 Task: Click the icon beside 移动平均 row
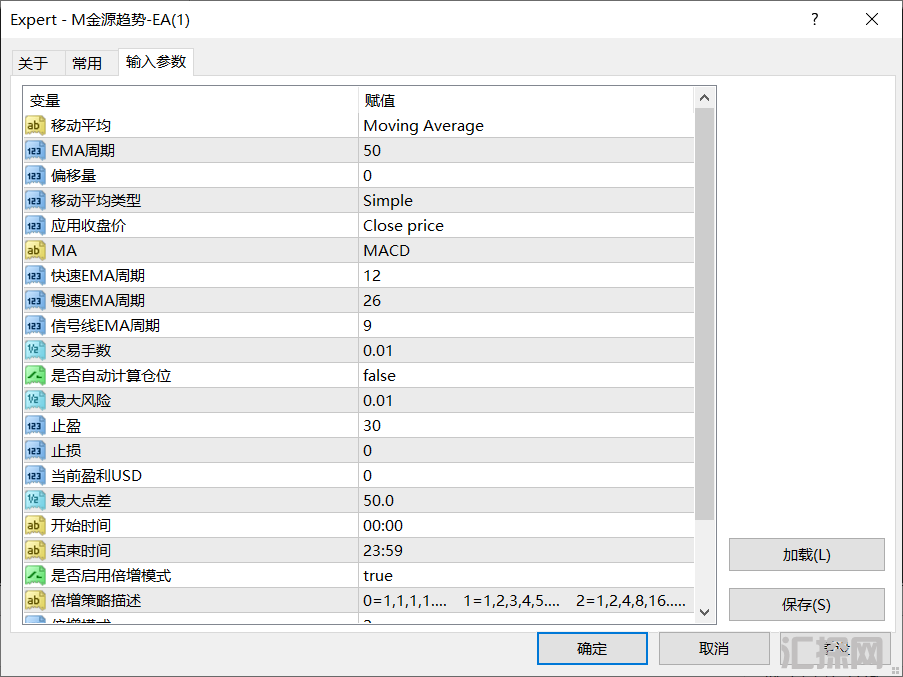35,125
